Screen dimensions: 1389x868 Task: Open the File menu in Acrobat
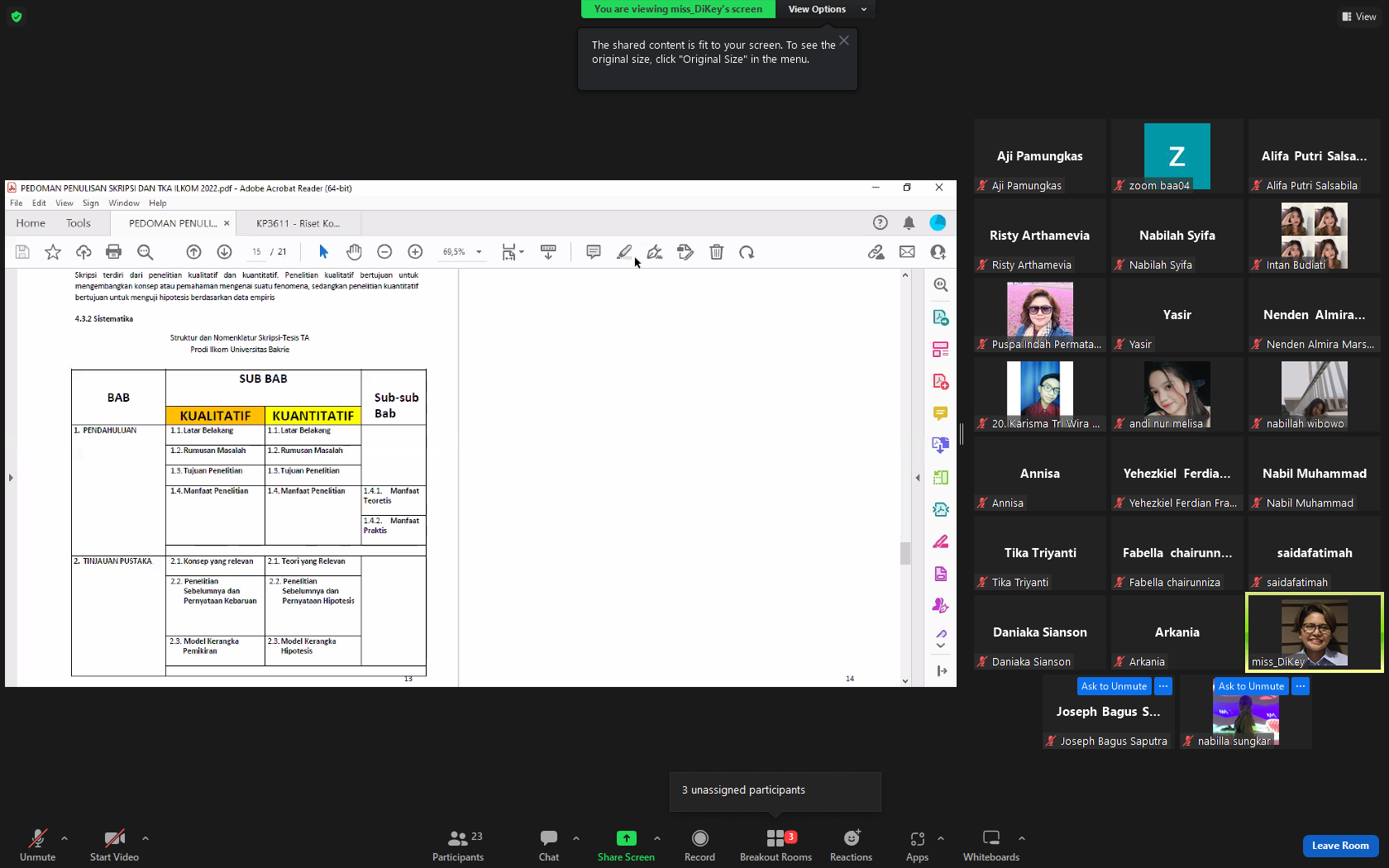(17, 203)
